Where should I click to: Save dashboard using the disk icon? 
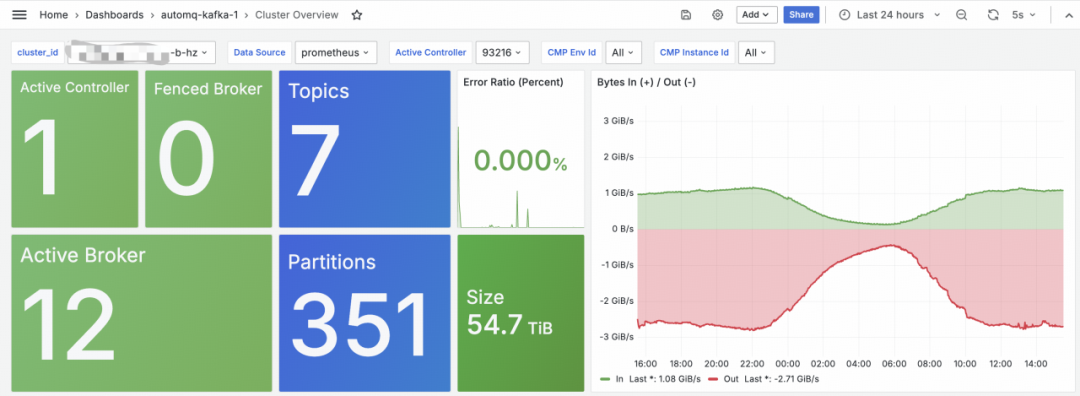point(686,14)
